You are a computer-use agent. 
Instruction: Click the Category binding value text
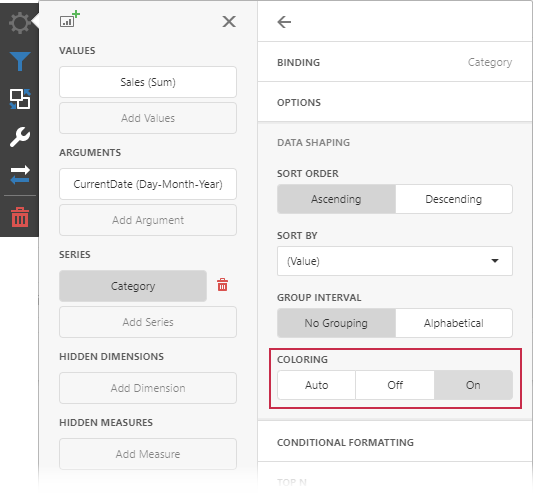490,62
